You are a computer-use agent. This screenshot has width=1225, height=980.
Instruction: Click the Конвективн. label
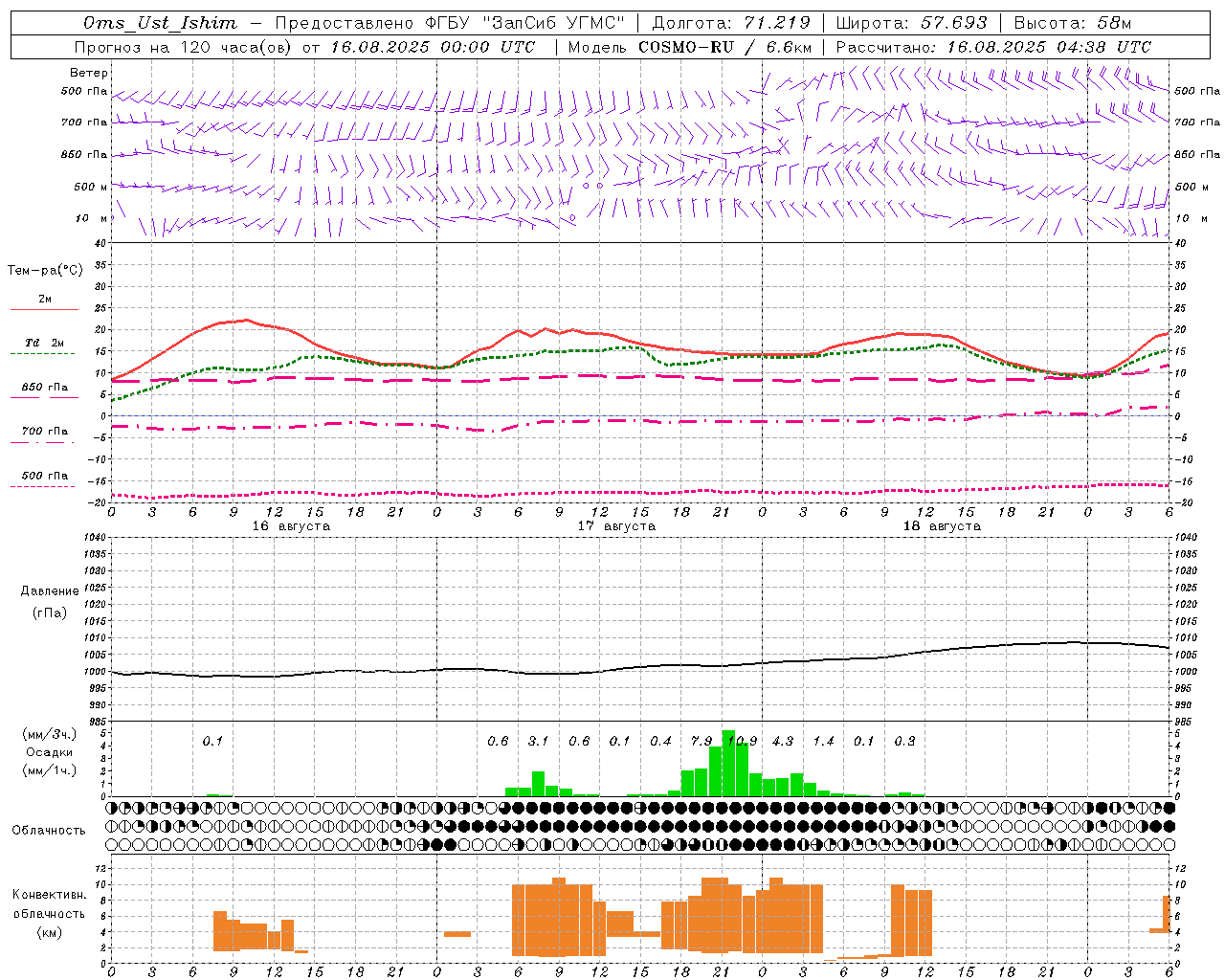[50, 895]
